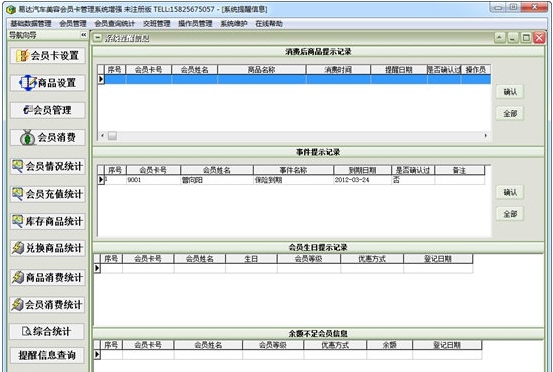Screen dimensions: 553x372
Task: Open the 系统维护 menu
Action: [233, 24]
